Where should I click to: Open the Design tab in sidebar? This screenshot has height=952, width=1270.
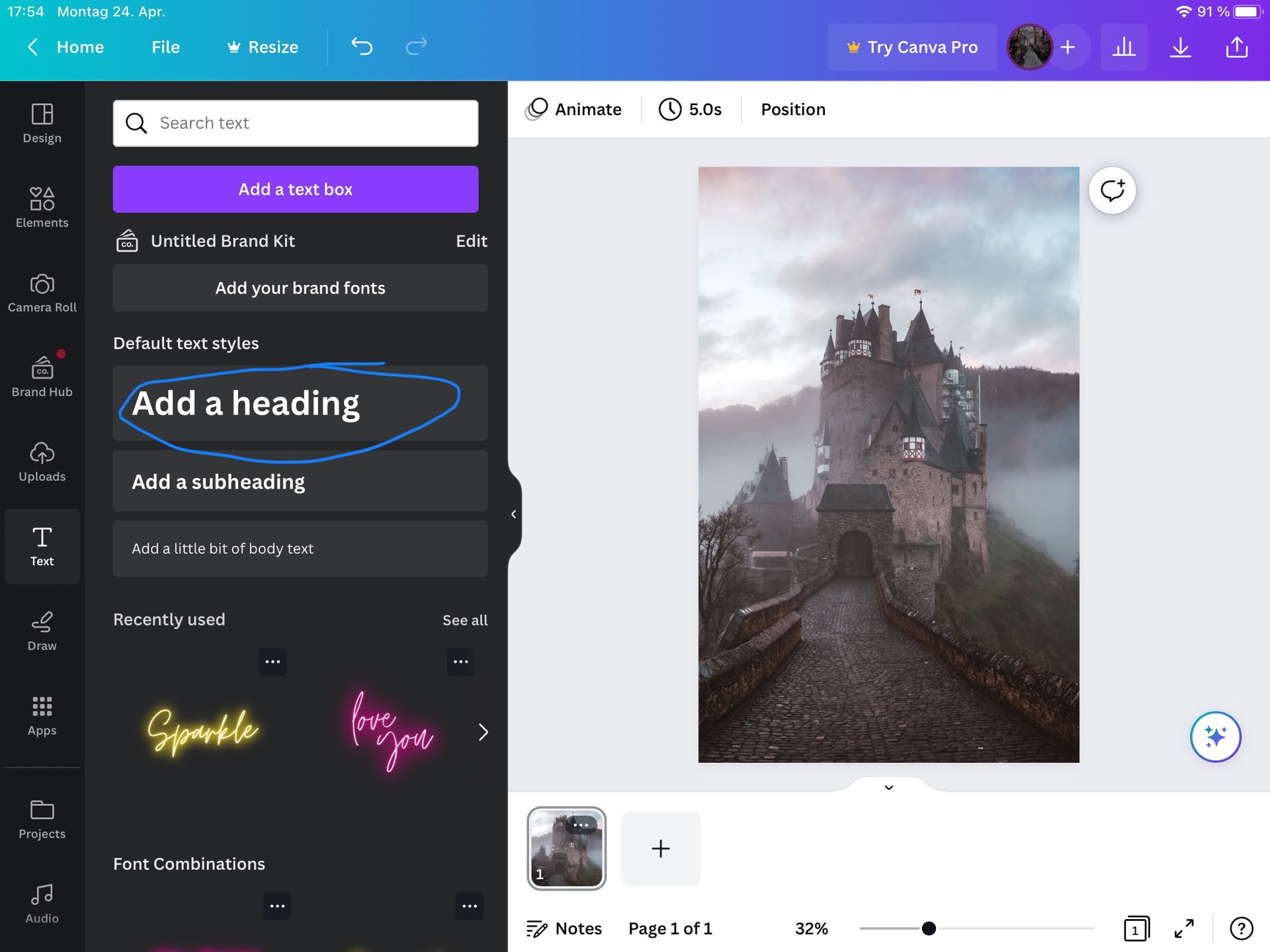(42, 124)
